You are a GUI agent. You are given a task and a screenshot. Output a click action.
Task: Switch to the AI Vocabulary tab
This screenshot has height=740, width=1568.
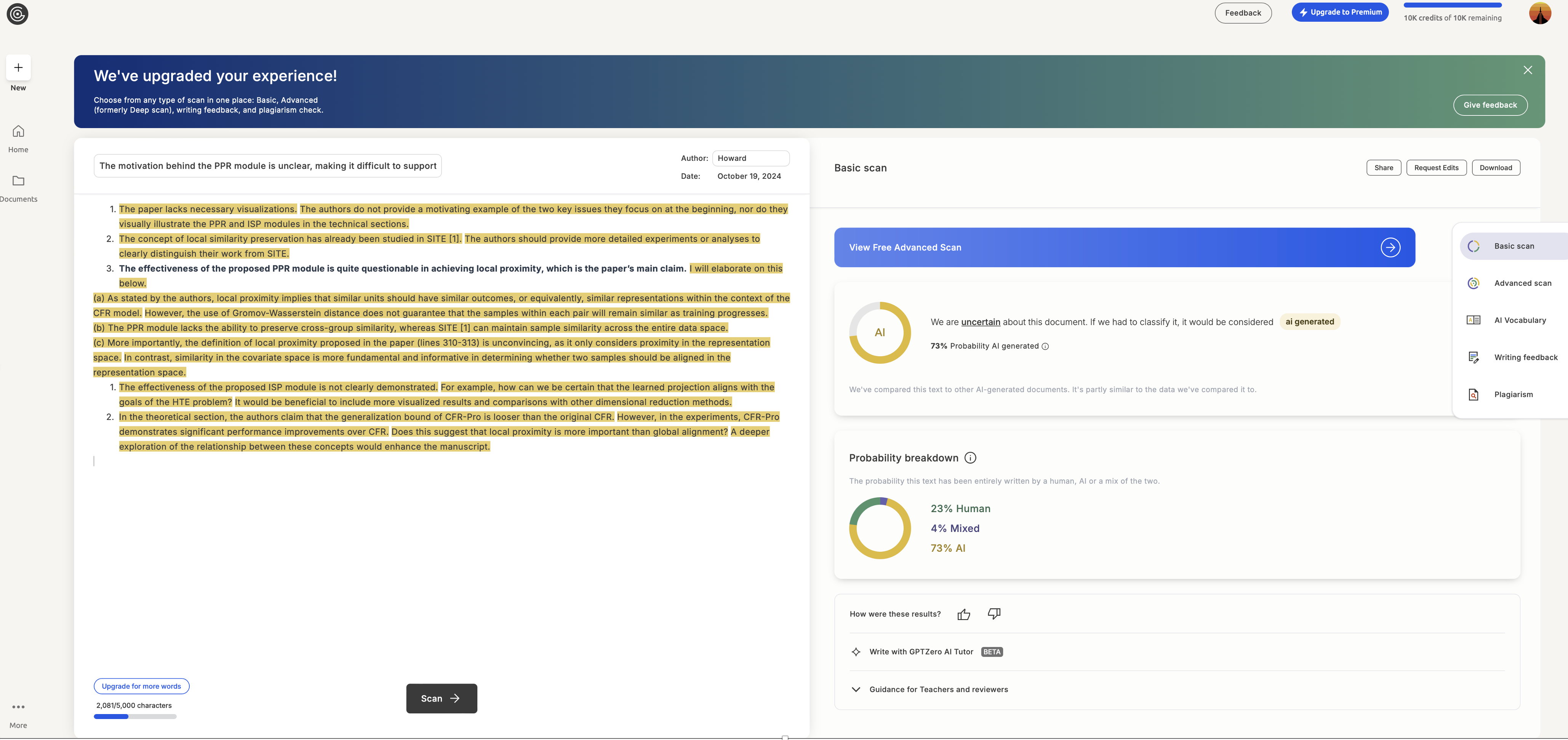pyautogui.click(x=1519, y=320)
